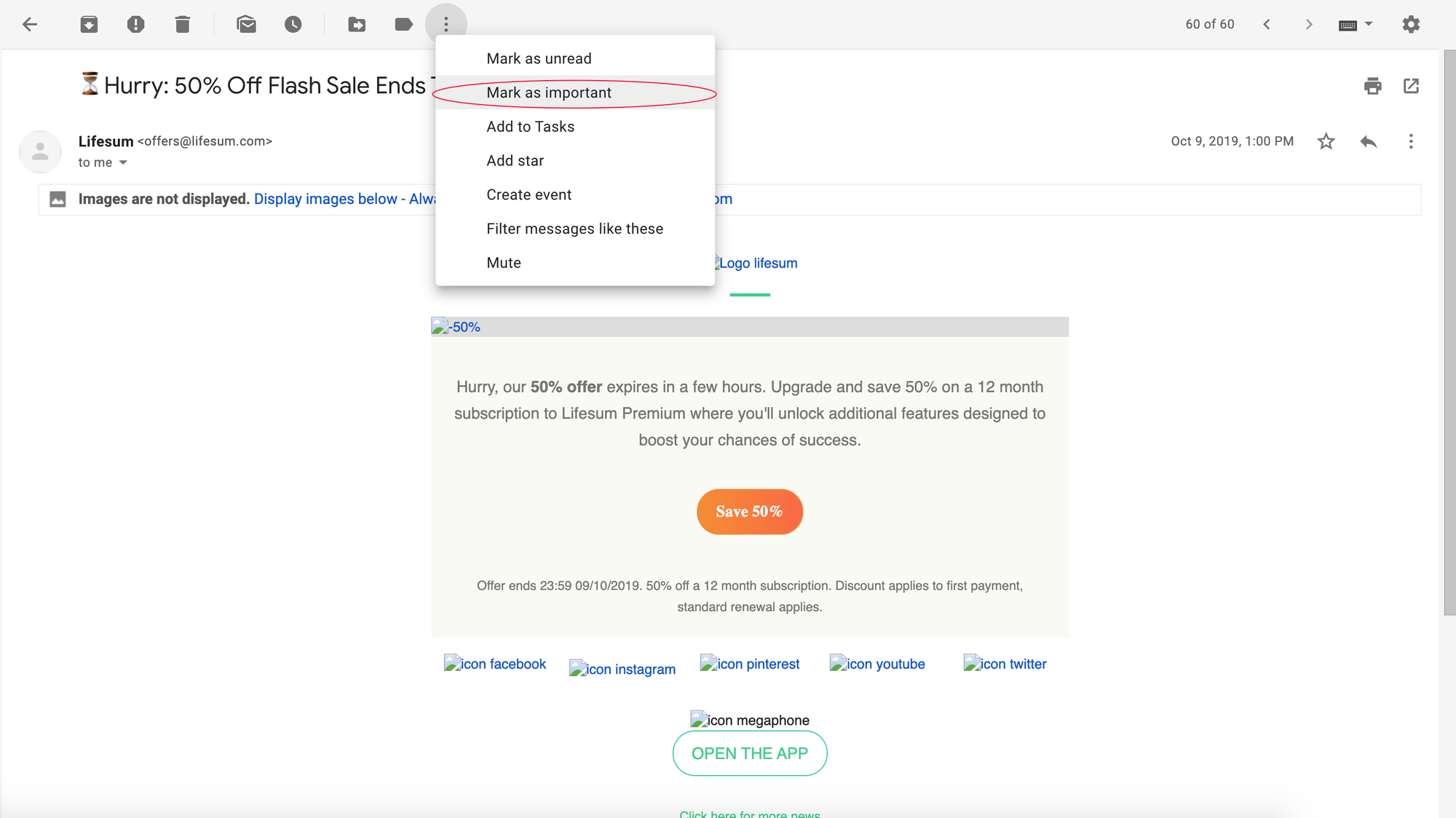The width and height of the screenshot is (1456, 818).
Task: Open the Labels tag icon
Action: [404, 25]
